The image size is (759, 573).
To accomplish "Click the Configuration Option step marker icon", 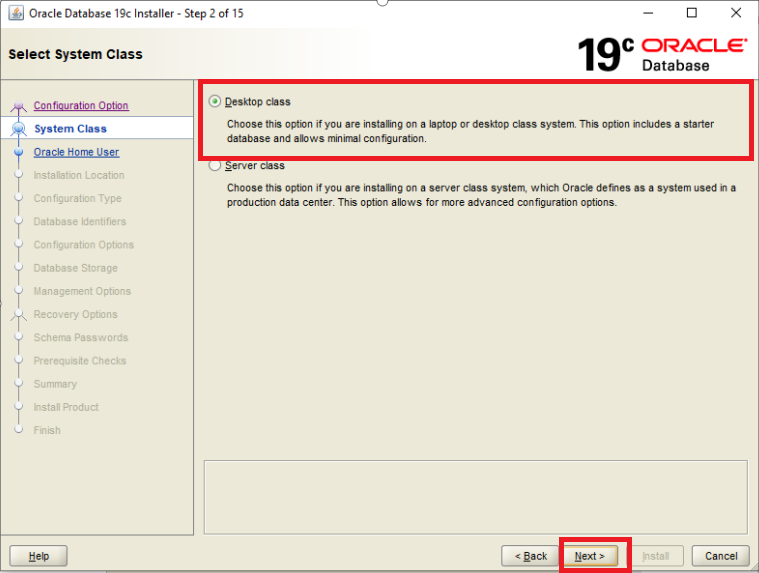I will coord(18,106).
